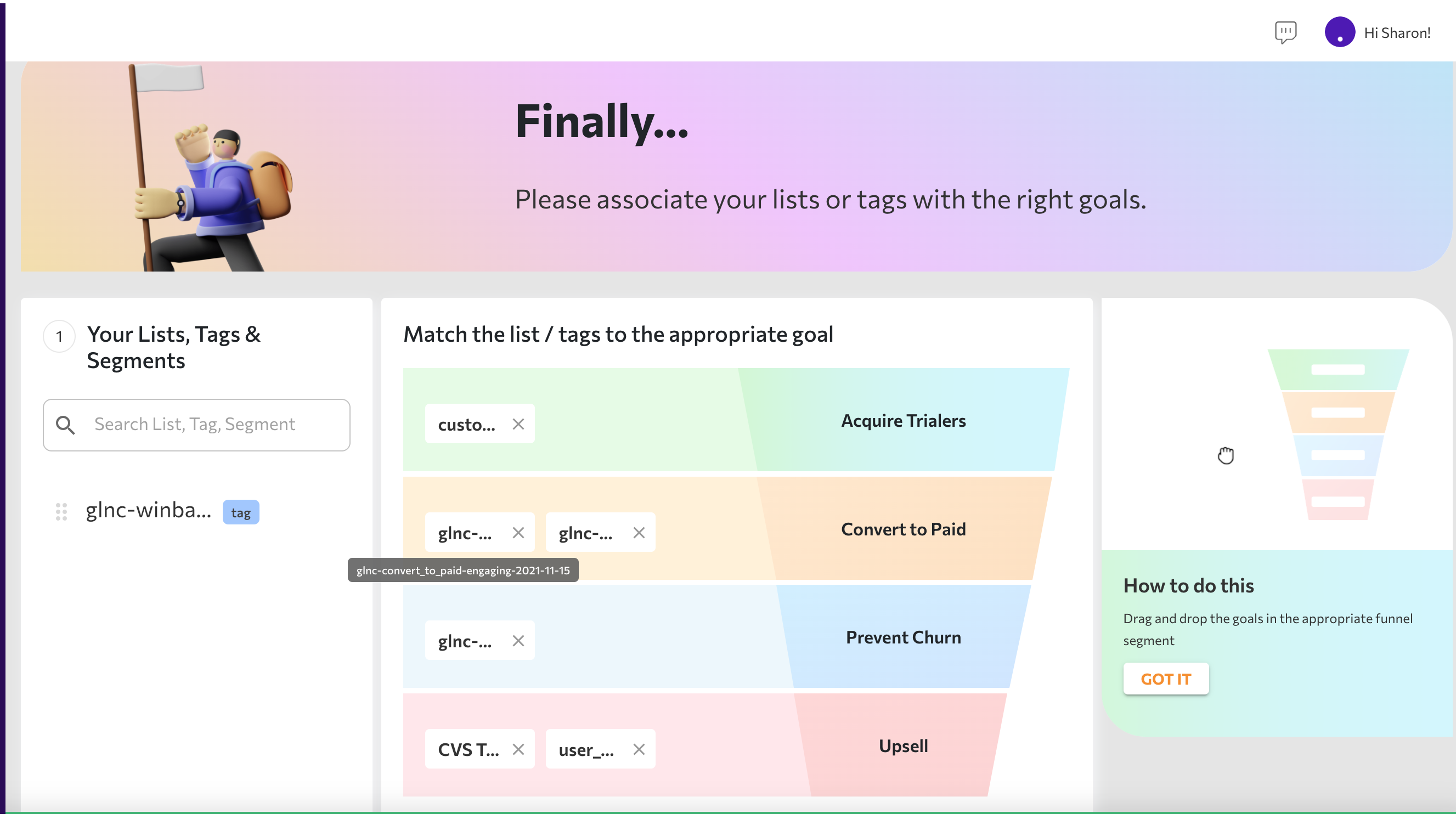Remove the user_... chip from Upsell
The height and width of the screenshot is (819, 1456).
tap(639, 749)
